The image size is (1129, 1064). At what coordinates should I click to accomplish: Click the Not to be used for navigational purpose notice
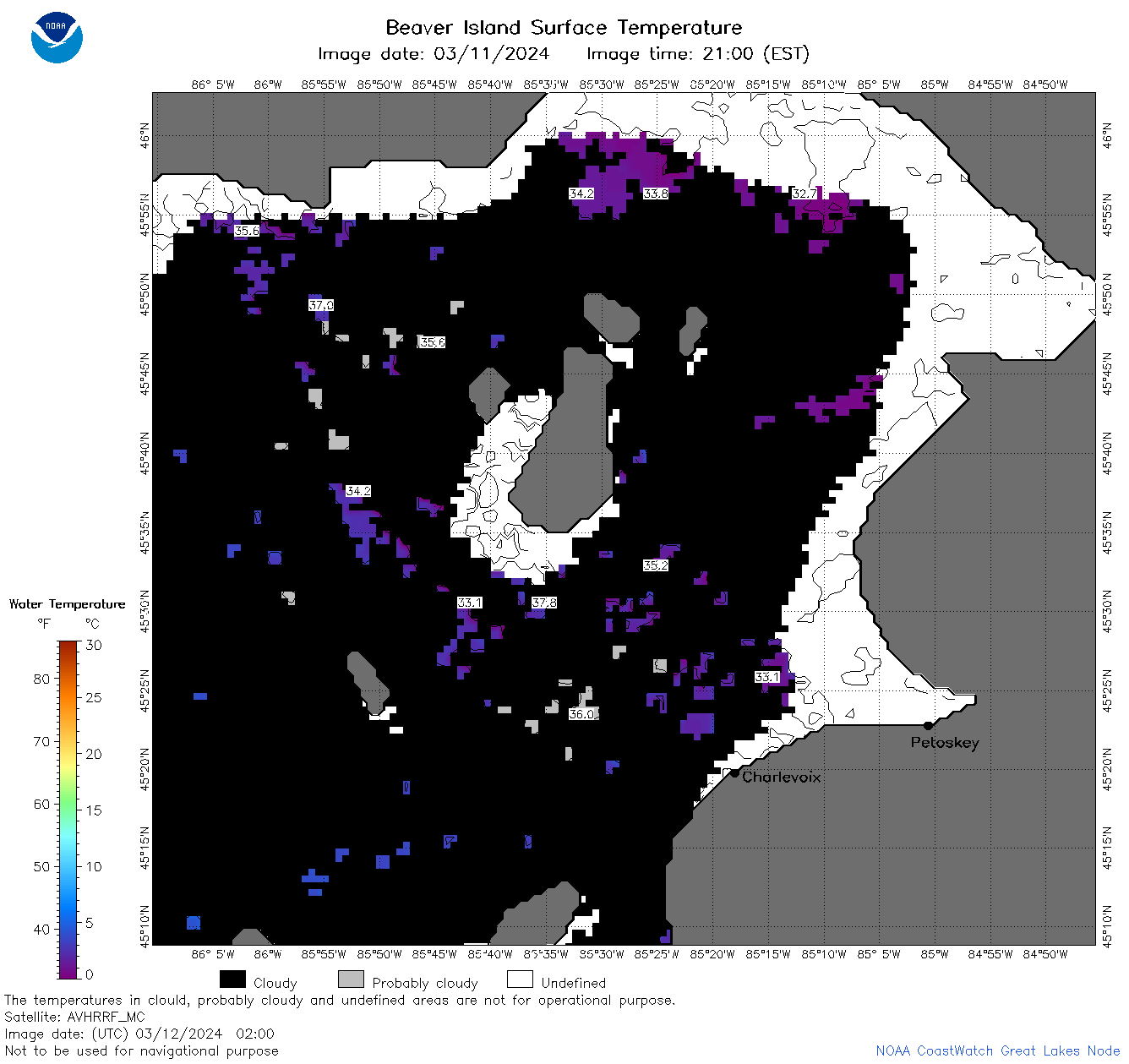141,1050
